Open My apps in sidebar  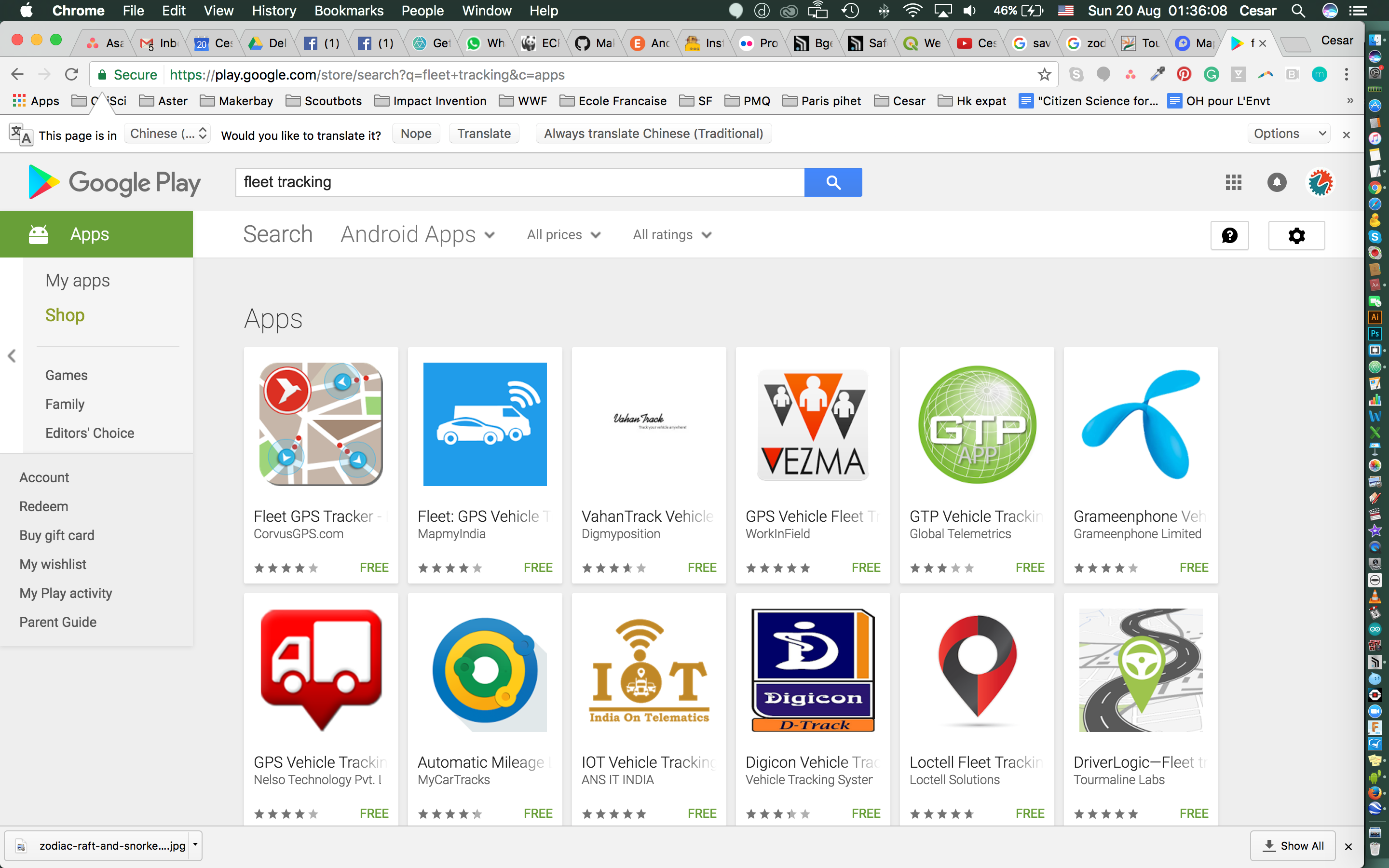[78, 280]
